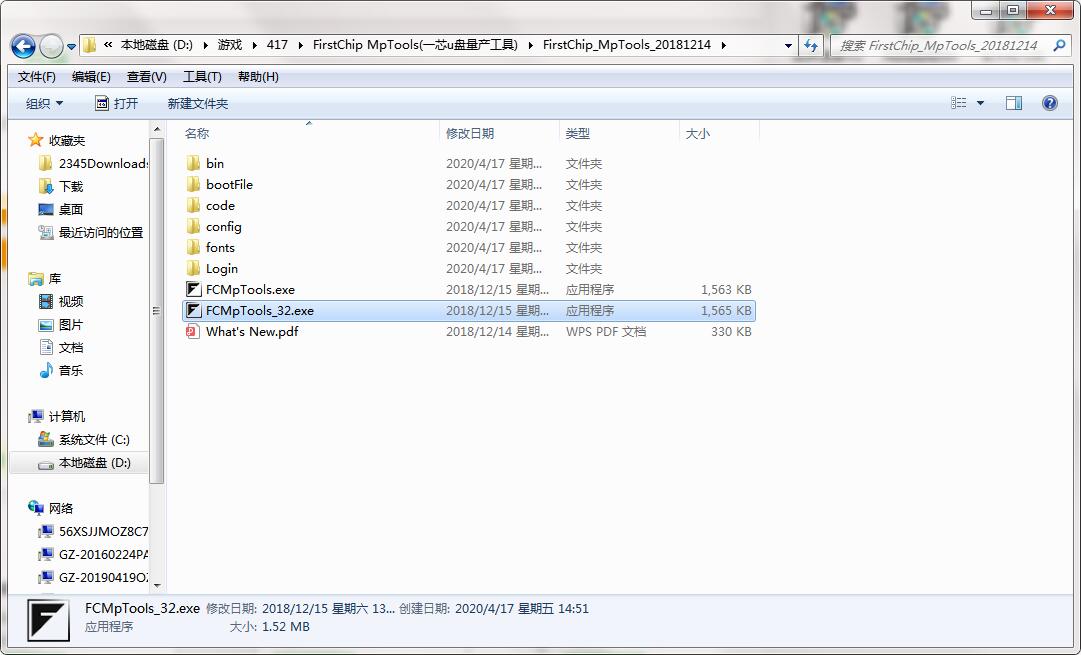The image size is (1081, 655).
Task: Click the search magnifier icon
Action: tap(1060, 46)
